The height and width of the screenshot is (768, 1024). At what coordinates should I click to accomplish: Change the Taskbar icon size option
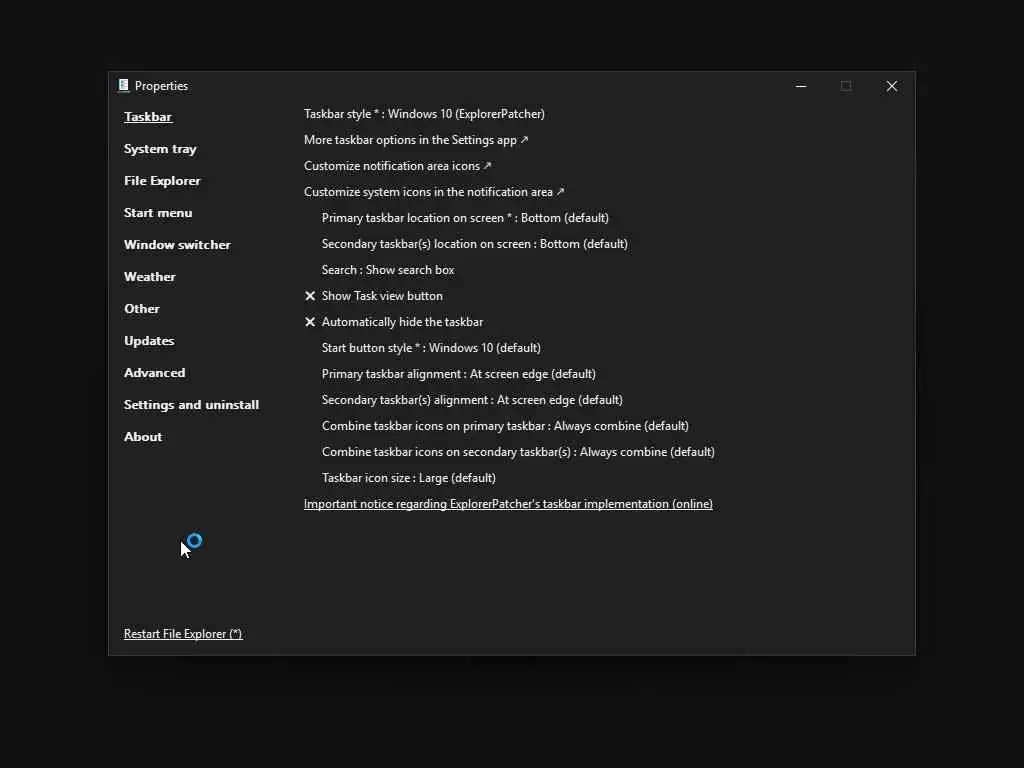(x=409, y=478)
